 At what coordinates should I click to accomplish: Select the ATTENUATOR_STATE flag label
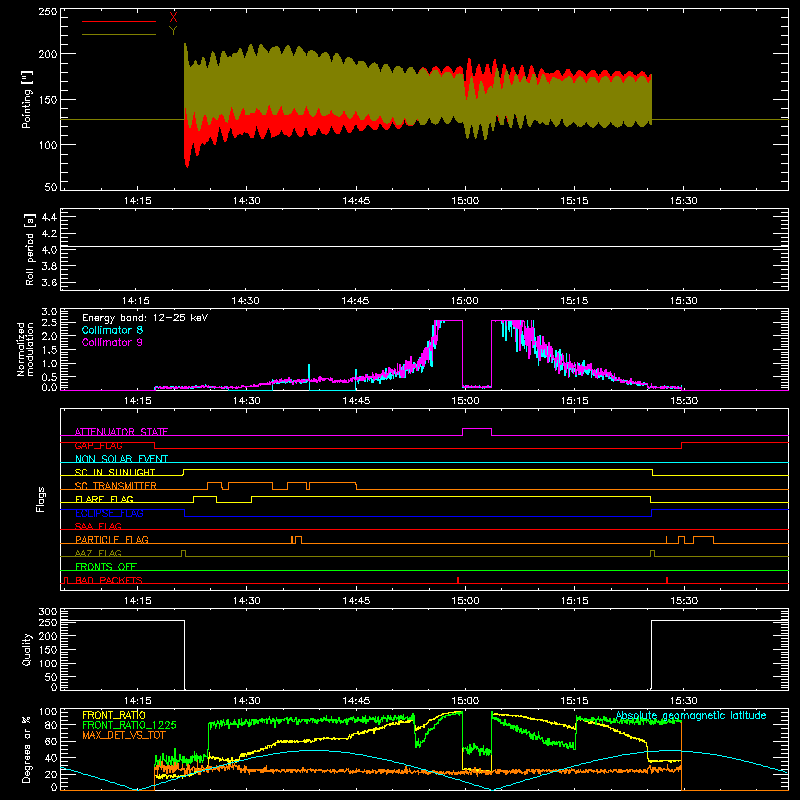[121, 432]
